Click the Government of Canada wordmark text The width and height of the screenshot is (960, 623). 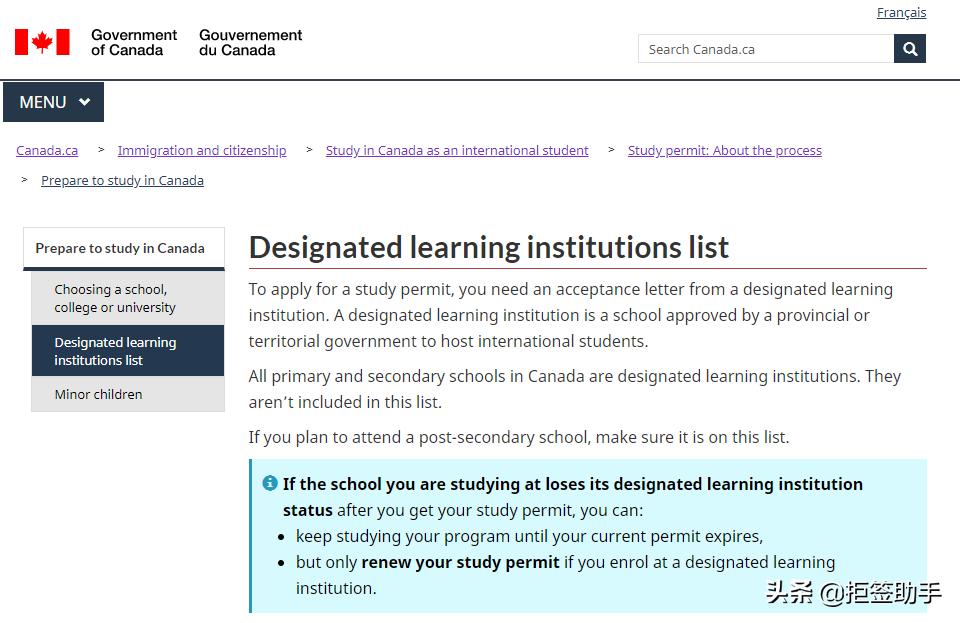(x=134, y=42)
